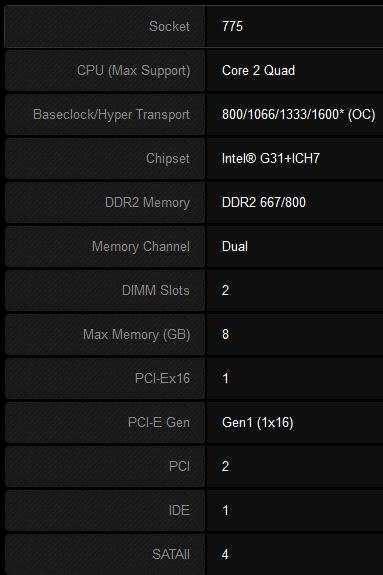The image size is (383, 575).
Task: Select the 800/1066/1333/1600* (OC) text
Action: [x=299, y=114]
